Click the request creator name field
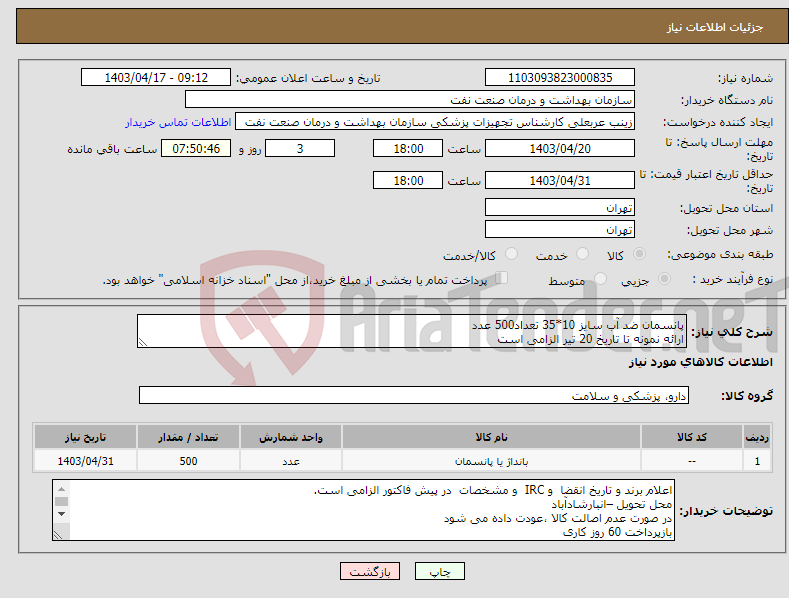Viewport: 789px width, 598px height. [435, 122]
